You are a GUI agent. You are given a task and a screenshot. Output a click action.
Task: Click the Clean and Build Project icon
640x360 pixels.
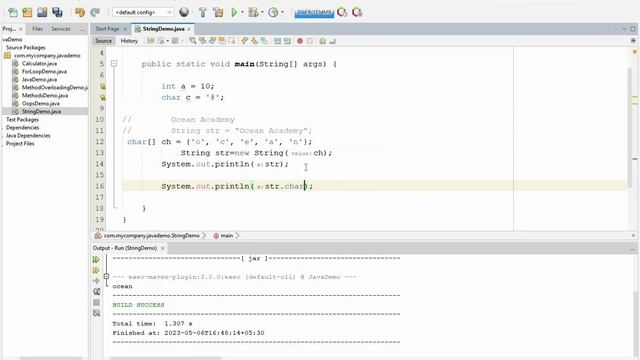(x=218, y=12)
